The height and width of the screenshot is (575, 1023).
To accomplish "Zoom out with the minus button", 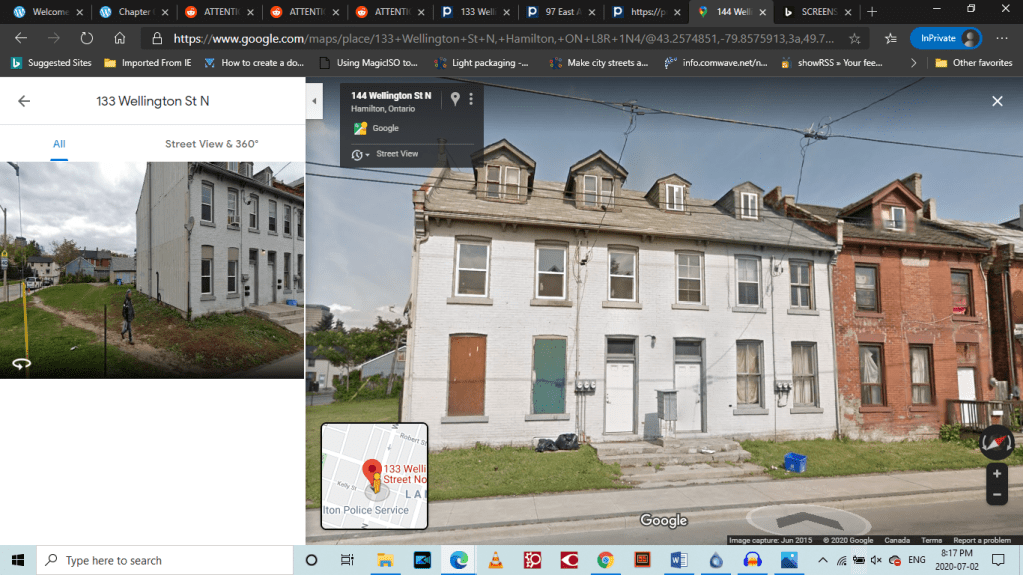I will [x=996, y=495].
